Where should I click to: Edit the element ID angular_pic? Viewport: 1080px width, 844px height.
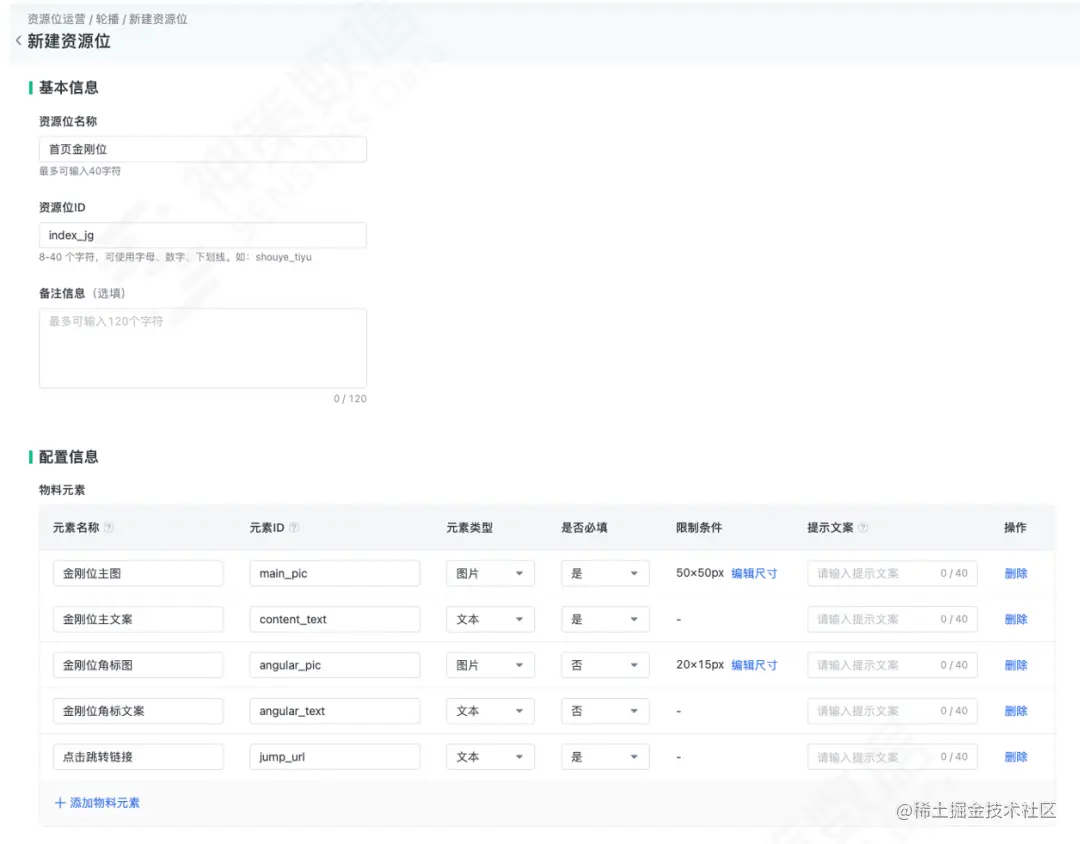click(335, 665)
